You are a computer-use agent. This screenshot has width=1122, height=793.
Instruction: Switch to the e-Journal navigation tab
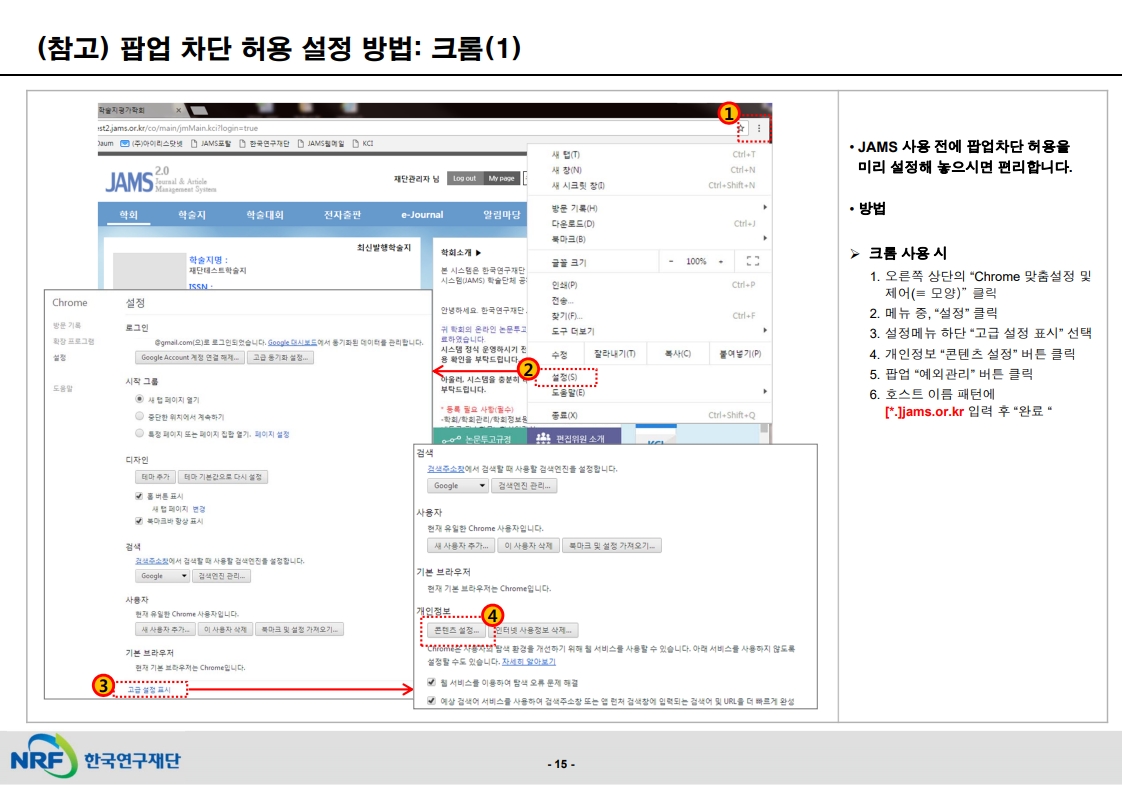422,215
